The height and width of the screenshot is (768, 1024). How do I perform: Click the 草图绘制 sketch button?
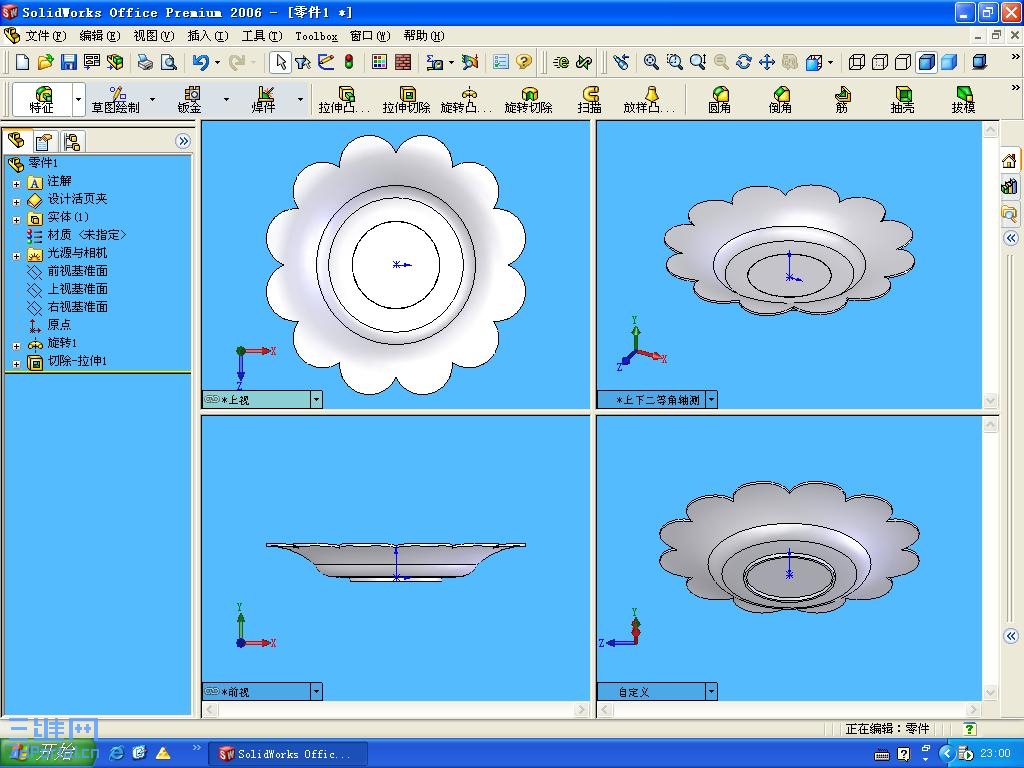pyautogui.click(x=116, y=99)
